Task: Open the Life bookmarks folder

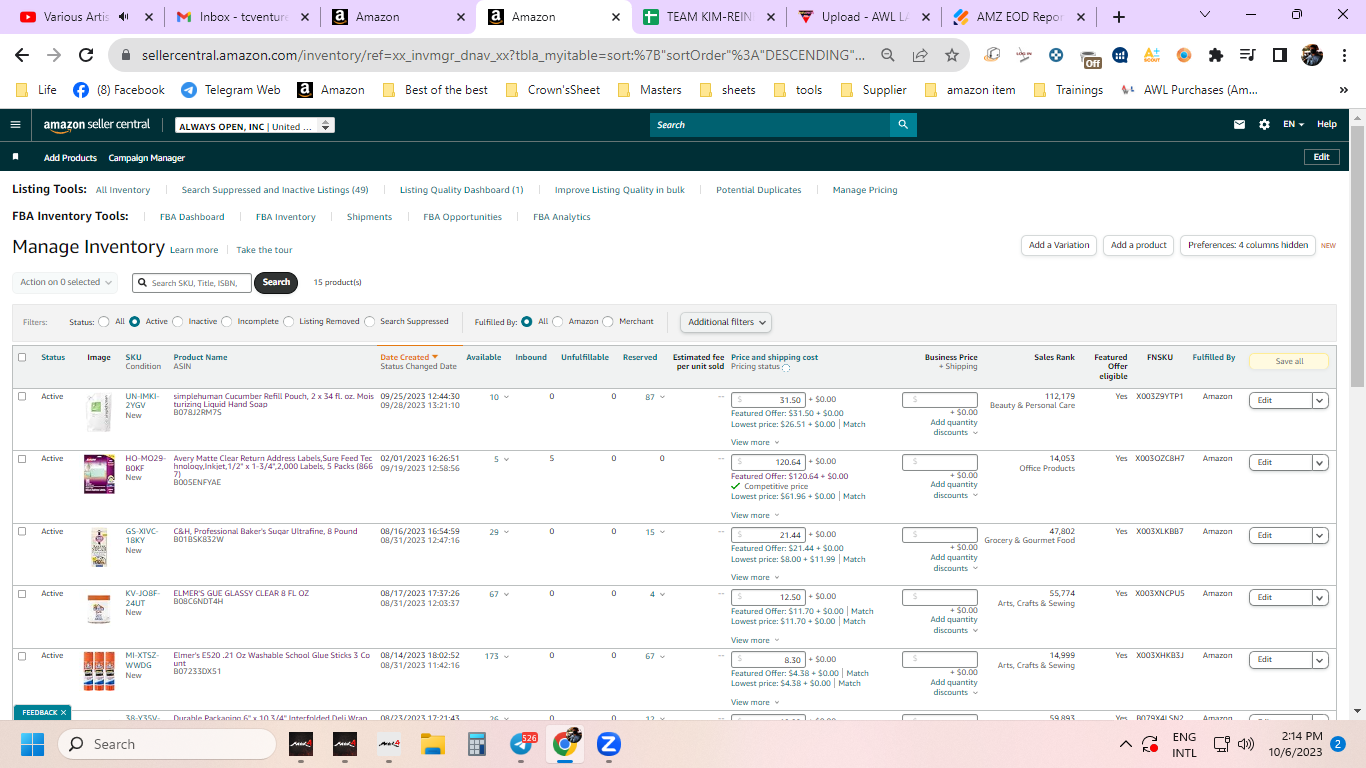Action: (36, 90)
